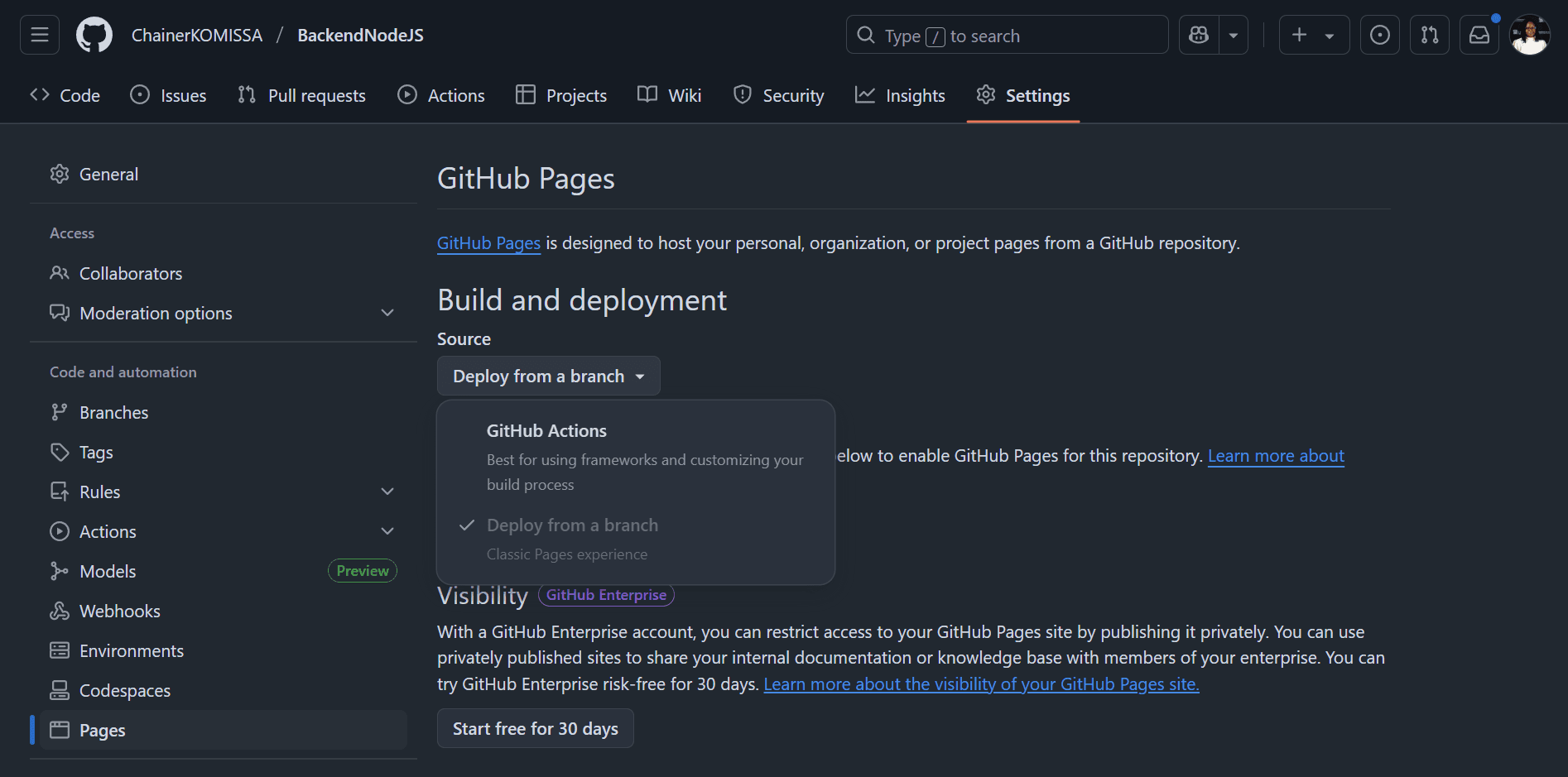The height and width of the screenshot is (777, 1568).
Task: Click the GitHub logo icon
Action: point(94,34)
